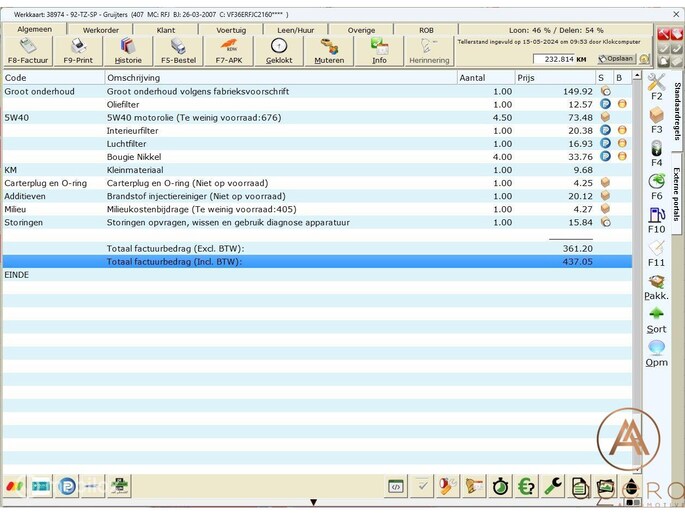Switch to the Werkorder tab
The height and width of the screenshot is (514, 685).
[x=101, y=30]
